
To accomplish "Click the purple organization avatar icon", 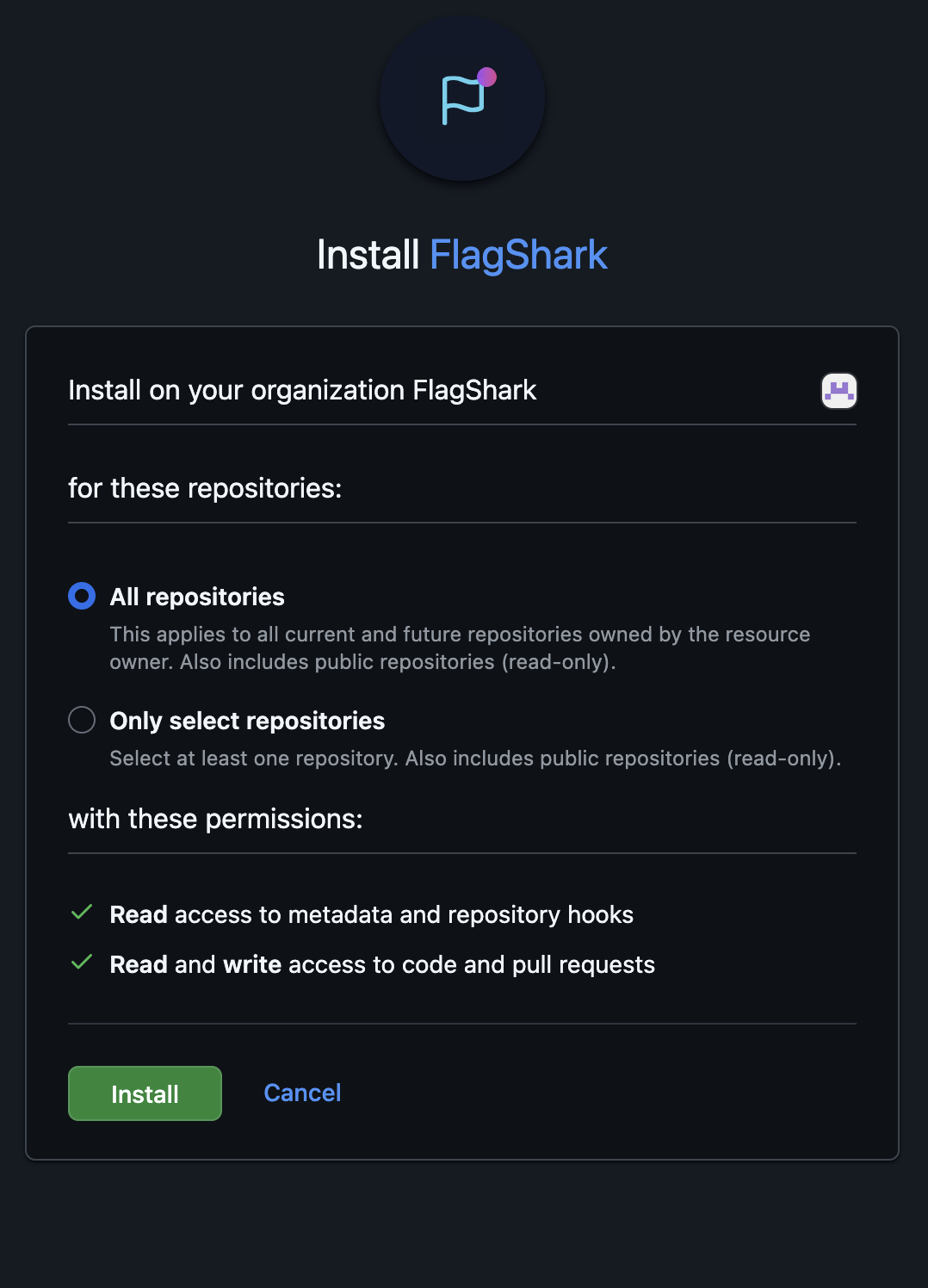I will (x=838, y=390).
